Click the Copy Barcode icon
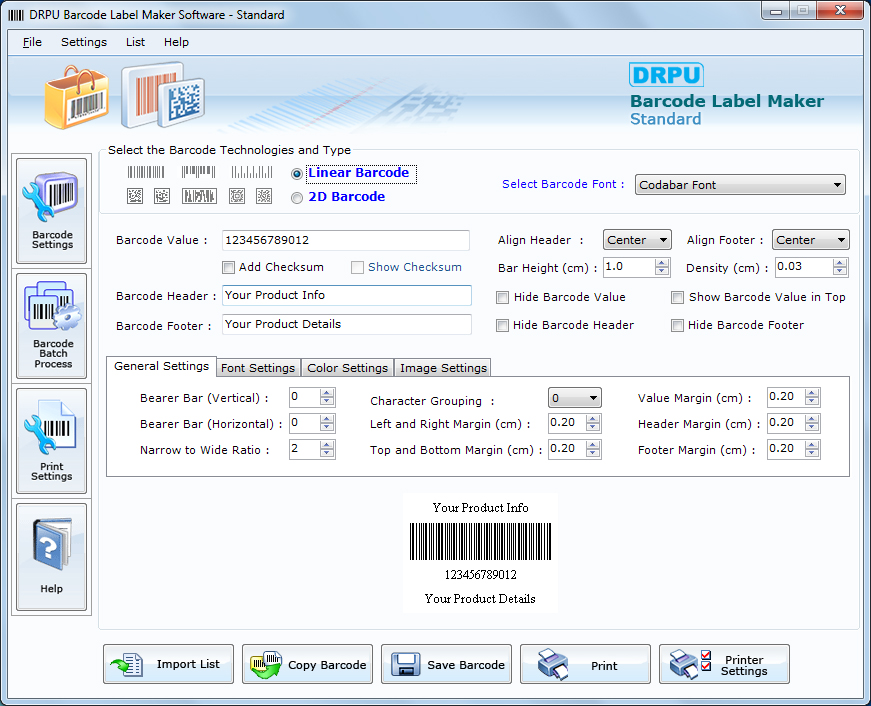 (x=266, y=664)
